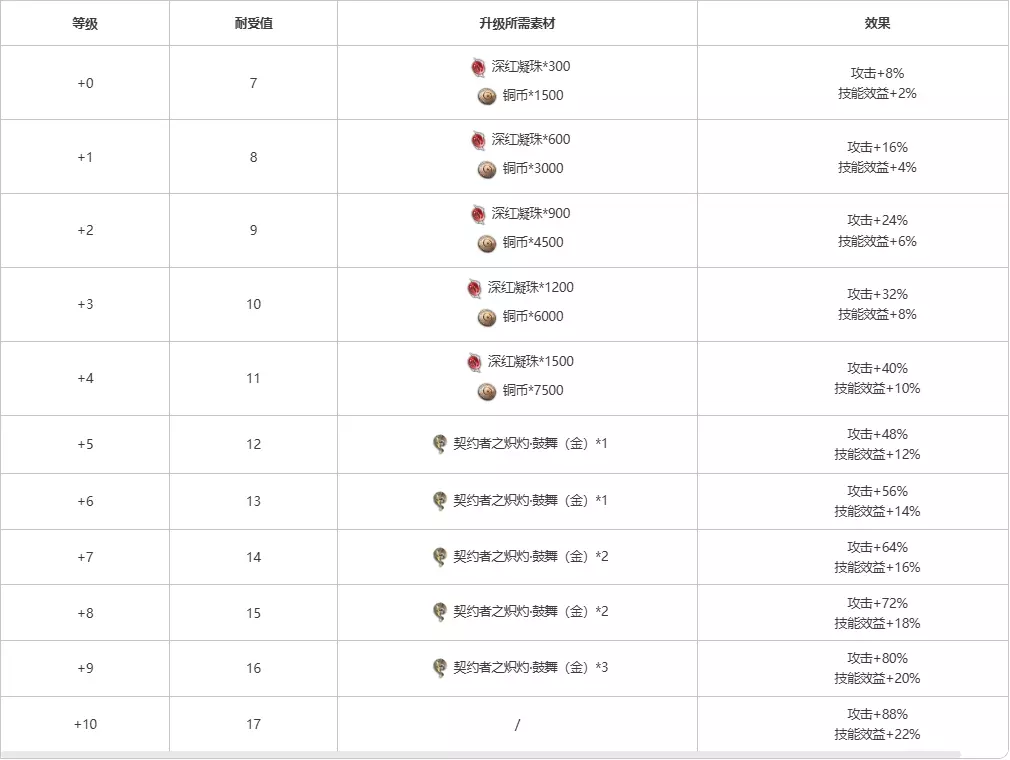Click the gold material icon in the +9 row
Screen dimensions: 1010x760
coord(439,667)
